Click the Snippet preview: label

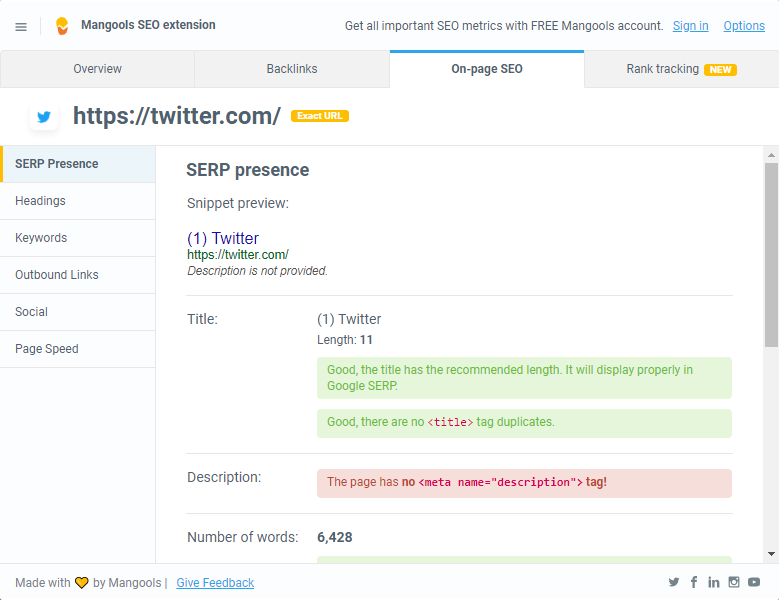pos(238,204)
